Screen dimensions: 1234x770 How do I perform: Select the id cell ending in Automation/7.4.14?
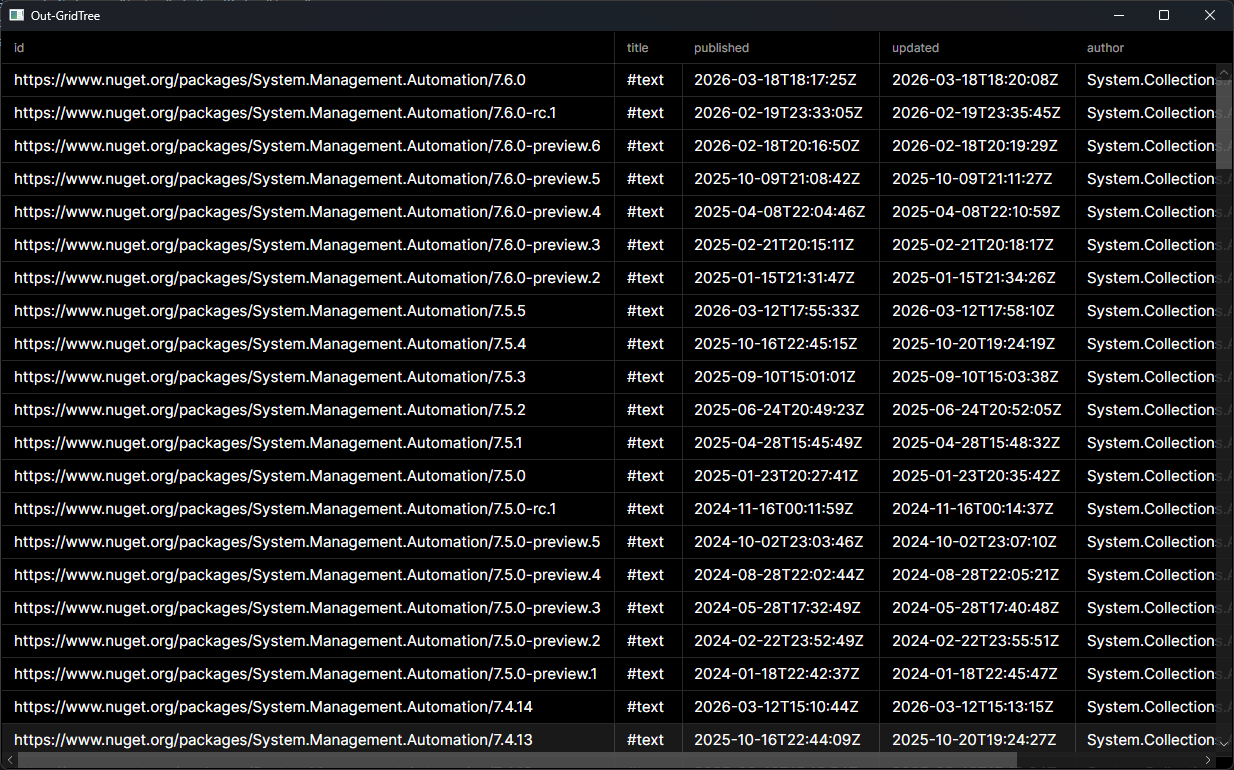pos(307,707)
